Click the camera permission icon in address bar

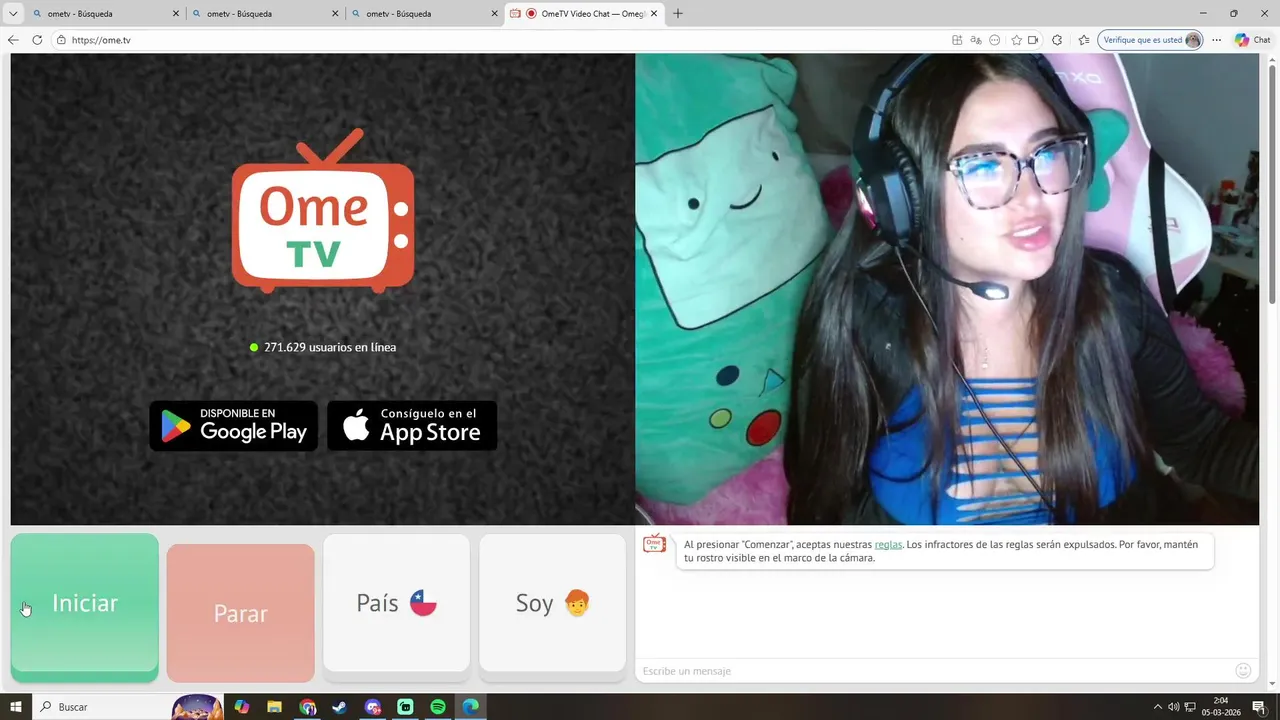pos(1033,40)
